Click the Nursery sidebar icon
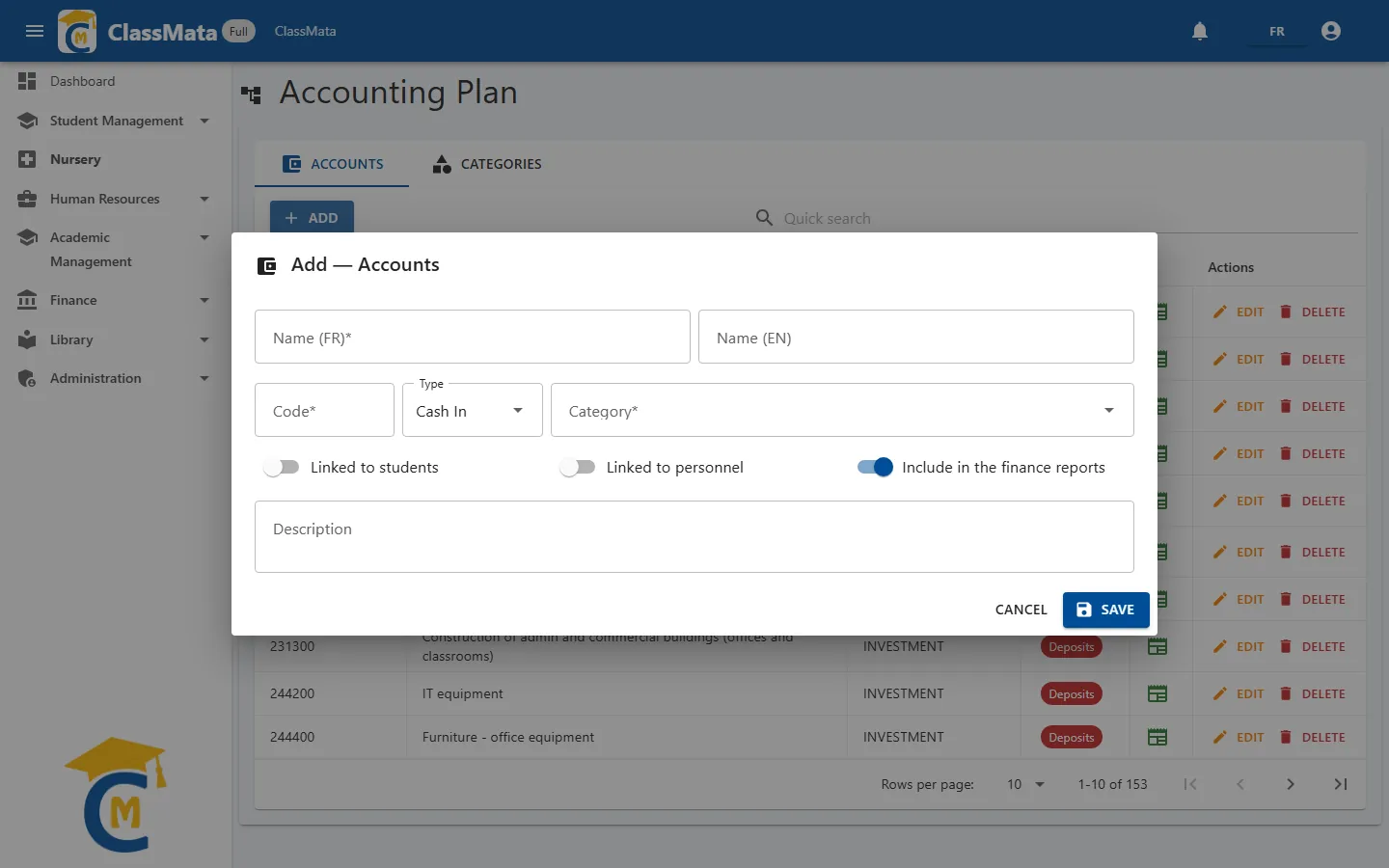Image resolution: width=1389 pixels, height=868 pixels. pos(27,159)
